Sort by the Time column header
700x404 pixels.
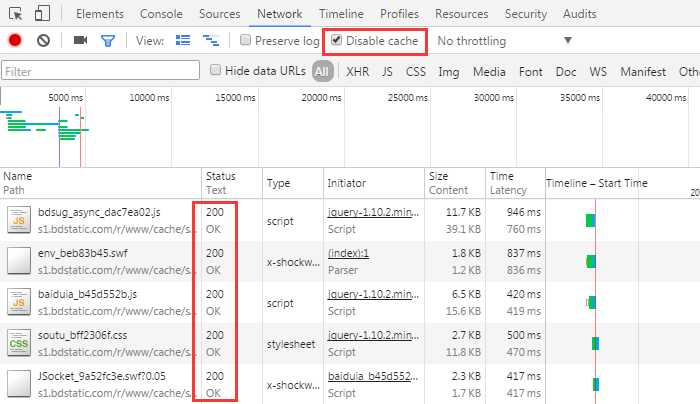[x=516, y=183]
